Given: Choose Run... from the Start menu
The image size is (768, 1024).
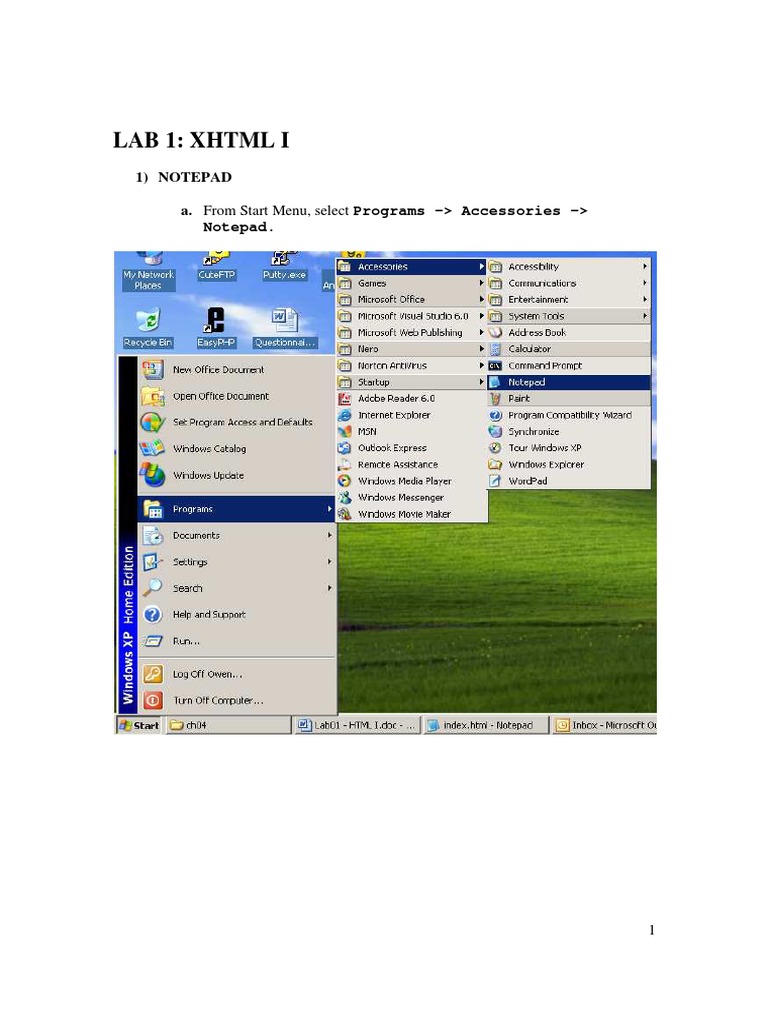Looking at the screenshot, I should [x=237, y=641].
